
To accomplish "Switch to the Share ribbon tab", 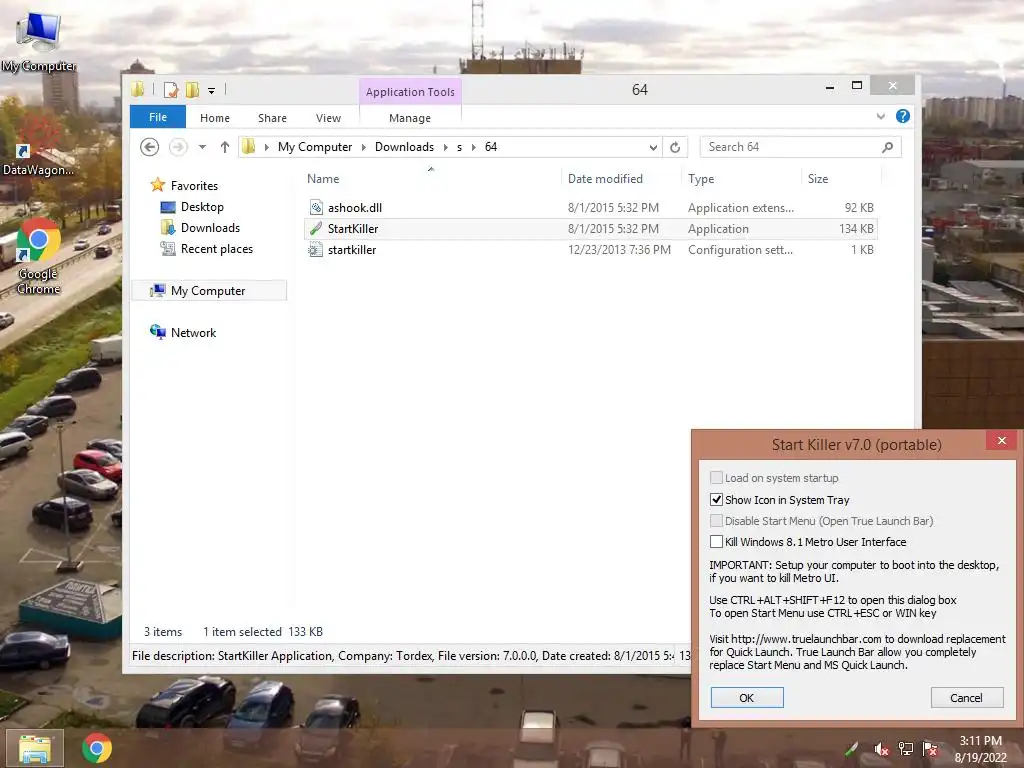I will point(272,118).
